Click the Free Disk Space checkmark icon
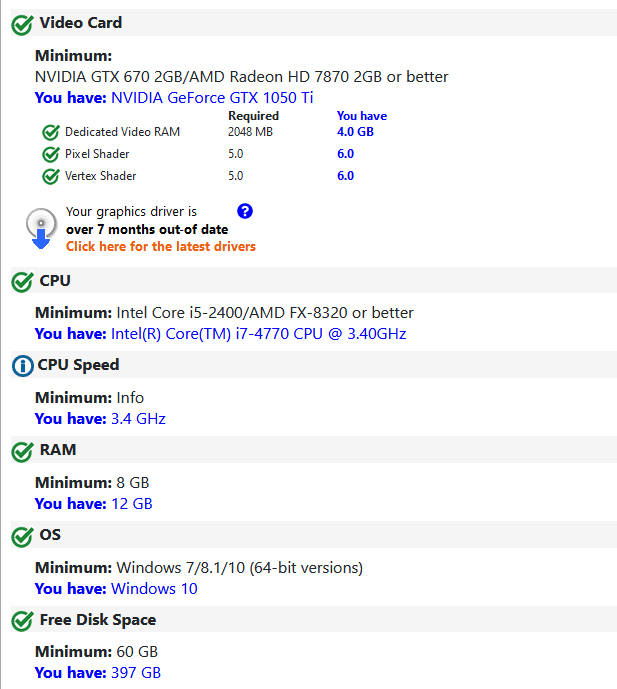 click(22, 621)
